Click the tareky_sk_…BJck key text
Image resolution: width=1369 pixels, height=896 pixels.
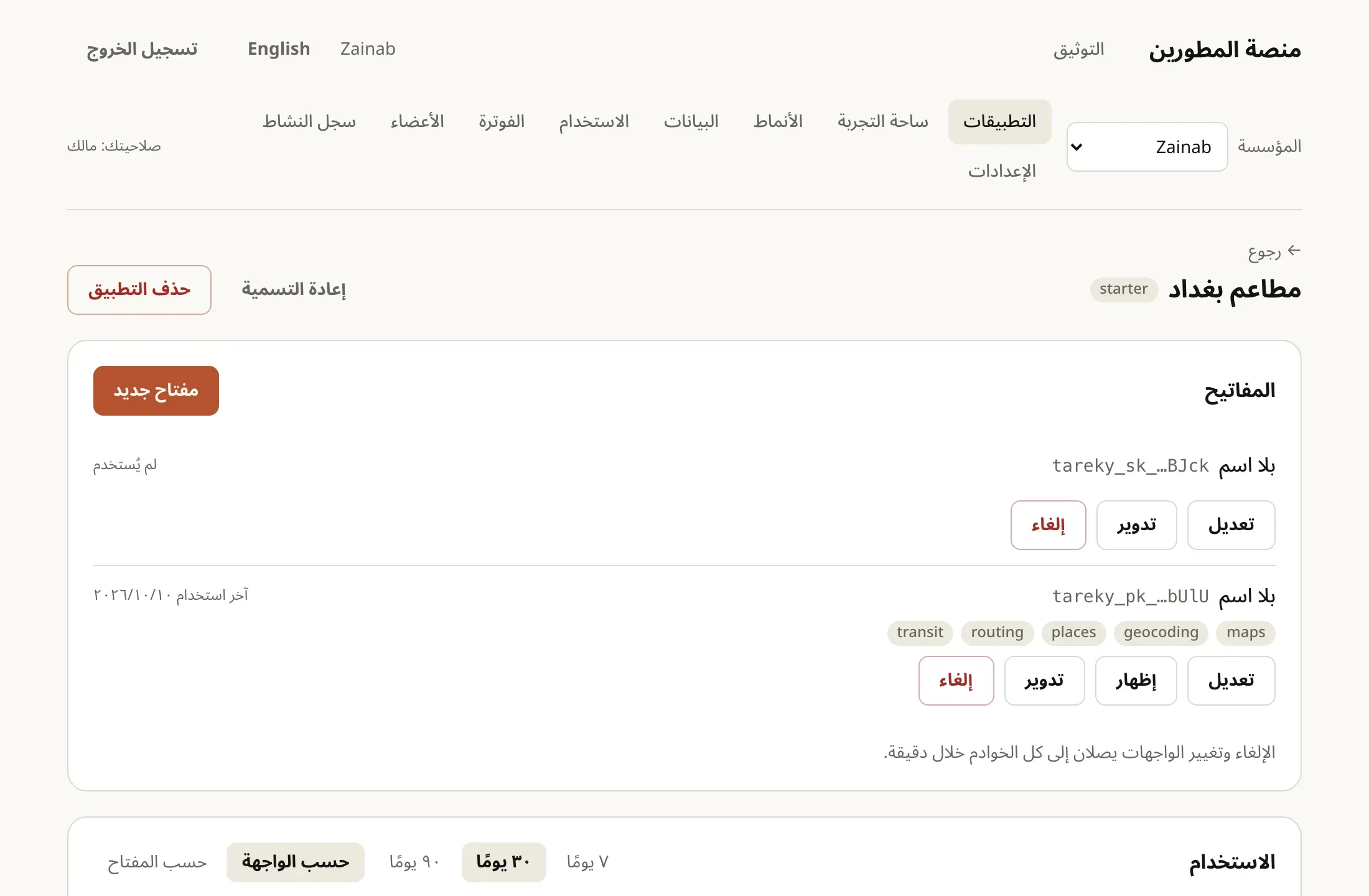tap(1130, 466)
